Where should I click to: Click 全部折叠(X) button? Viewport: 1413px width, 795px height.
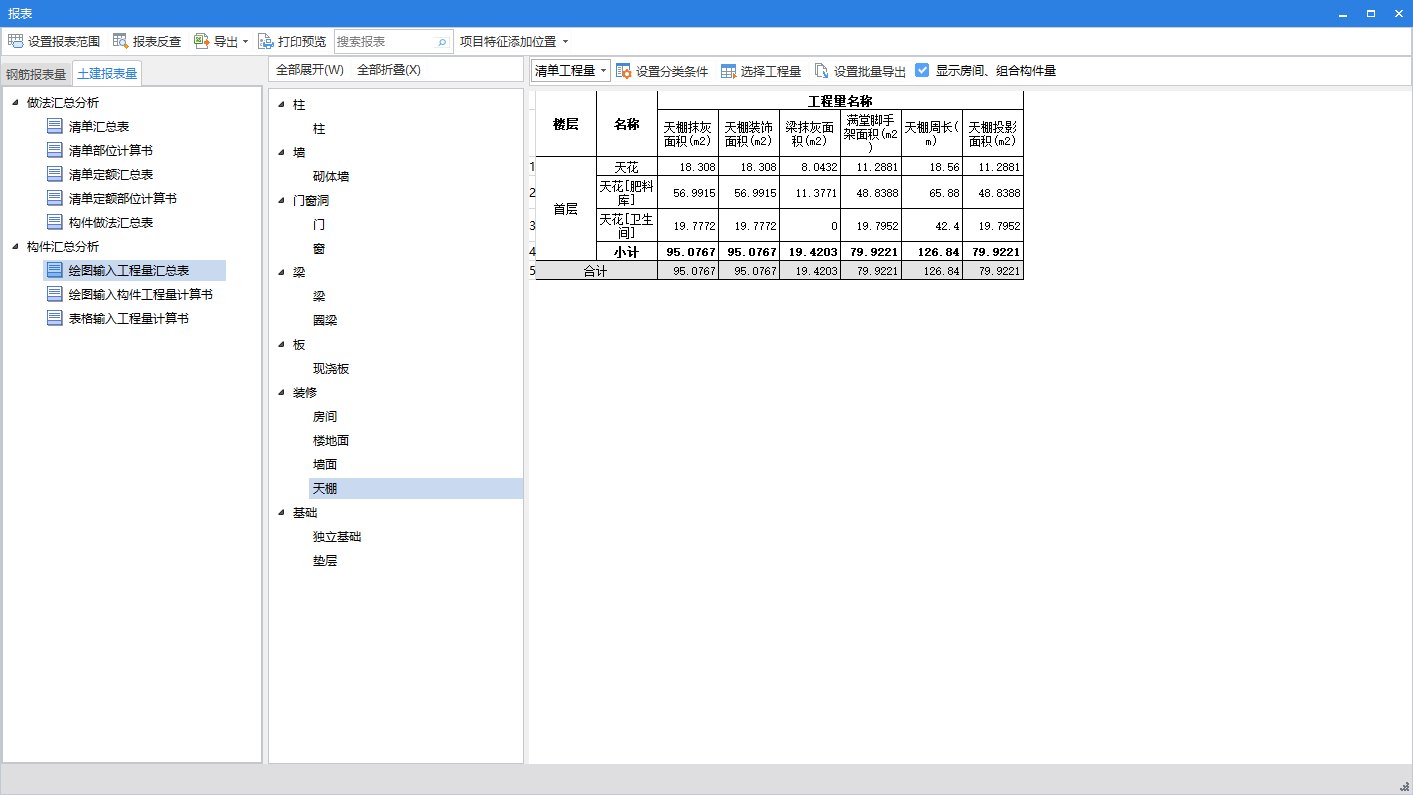[389, 70]
